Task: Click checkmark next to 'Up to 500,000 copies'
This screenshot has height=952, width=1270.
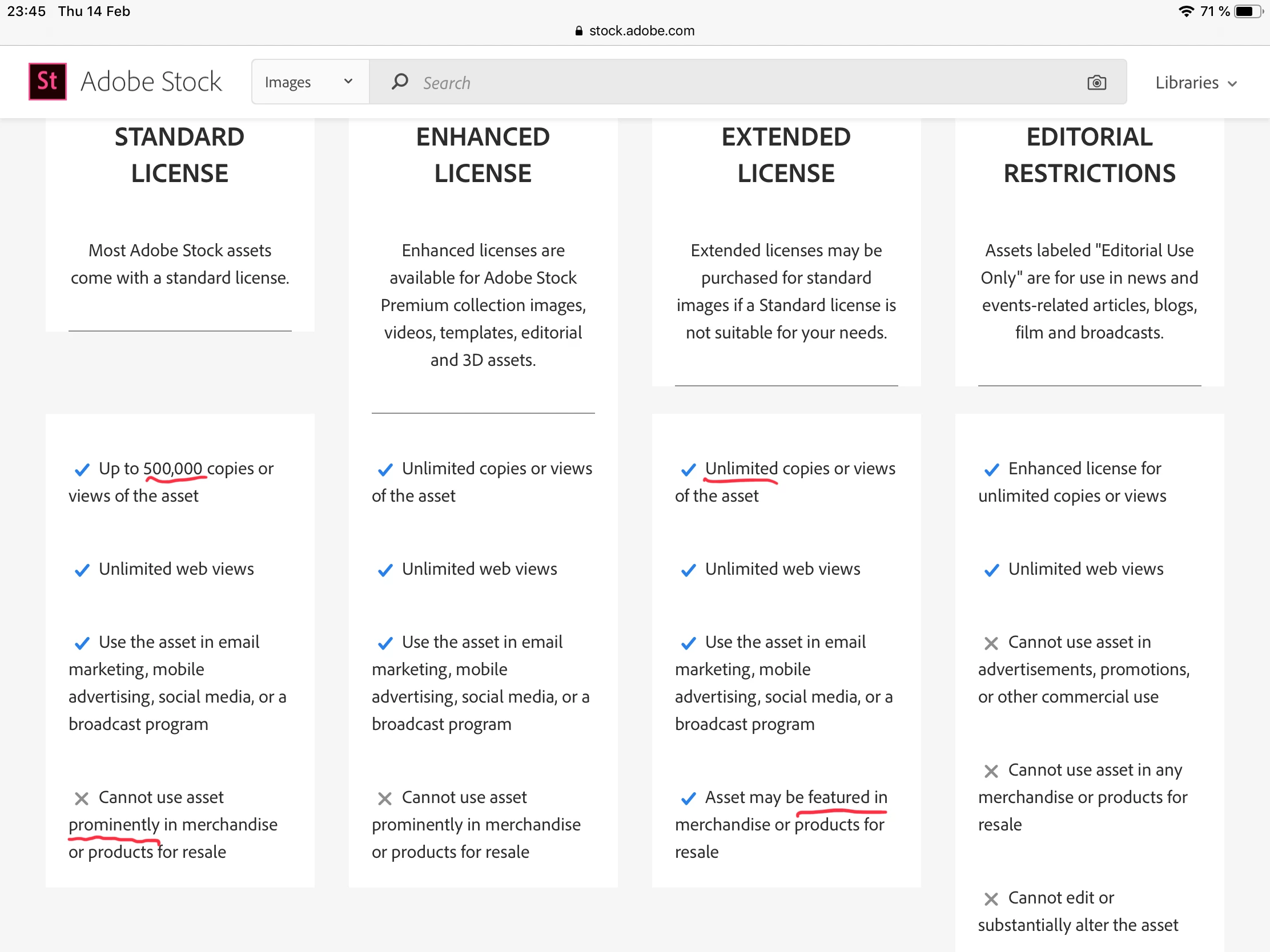Action: (82, 469)
